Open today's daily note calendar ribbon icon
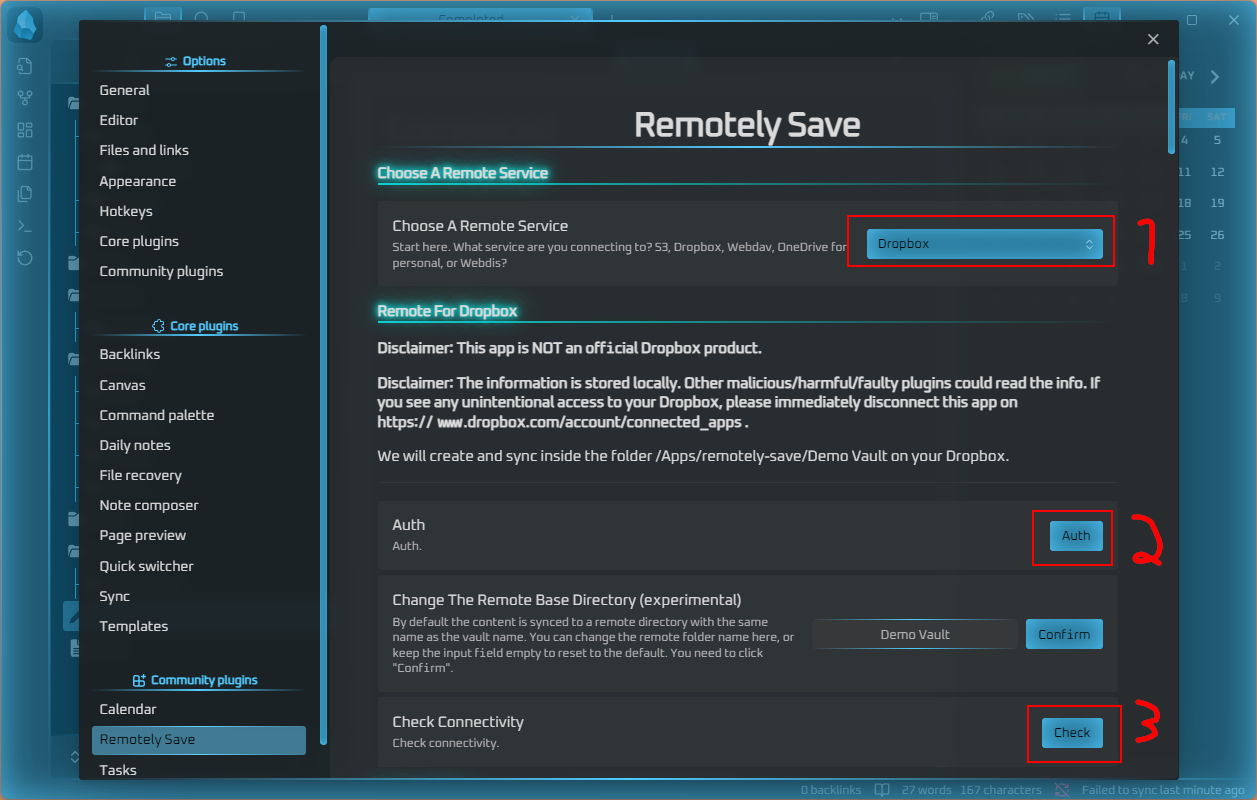This screenshot has height=800, width=1257. pos(25,162)
